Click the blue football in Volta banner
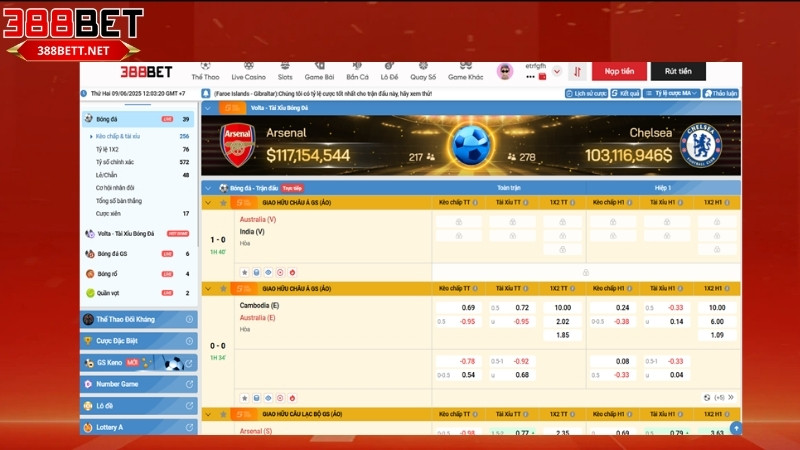 pos(470,145)
